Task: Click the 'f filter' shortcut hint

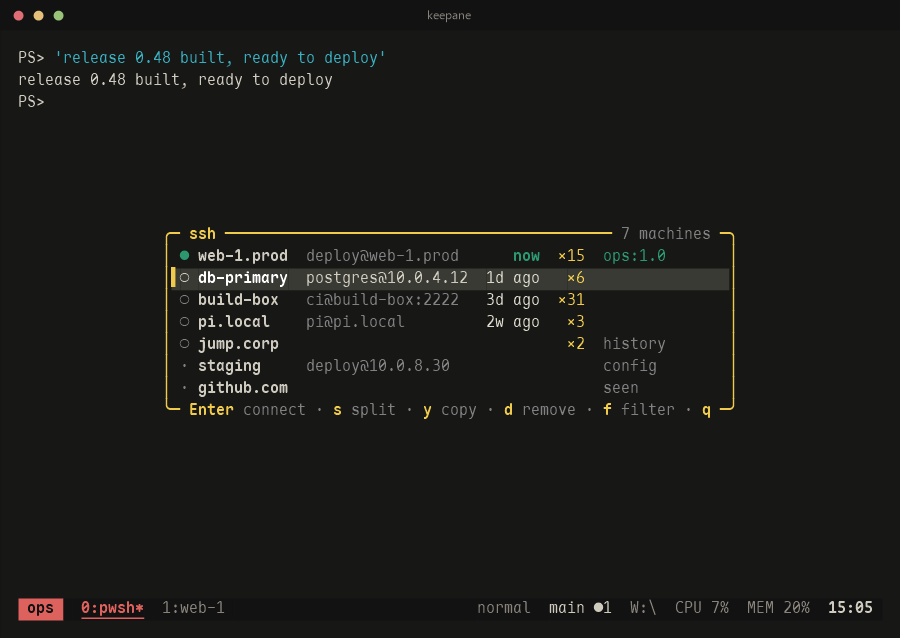Action: pos(639,410)
